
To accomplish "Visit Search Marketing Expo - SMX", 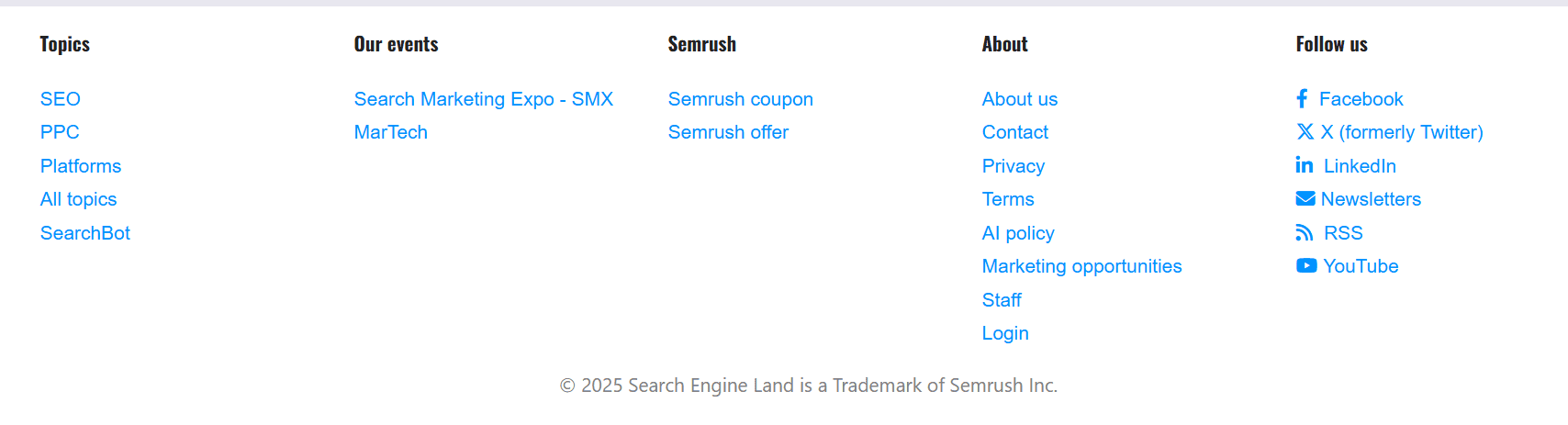I will [484, 99].
